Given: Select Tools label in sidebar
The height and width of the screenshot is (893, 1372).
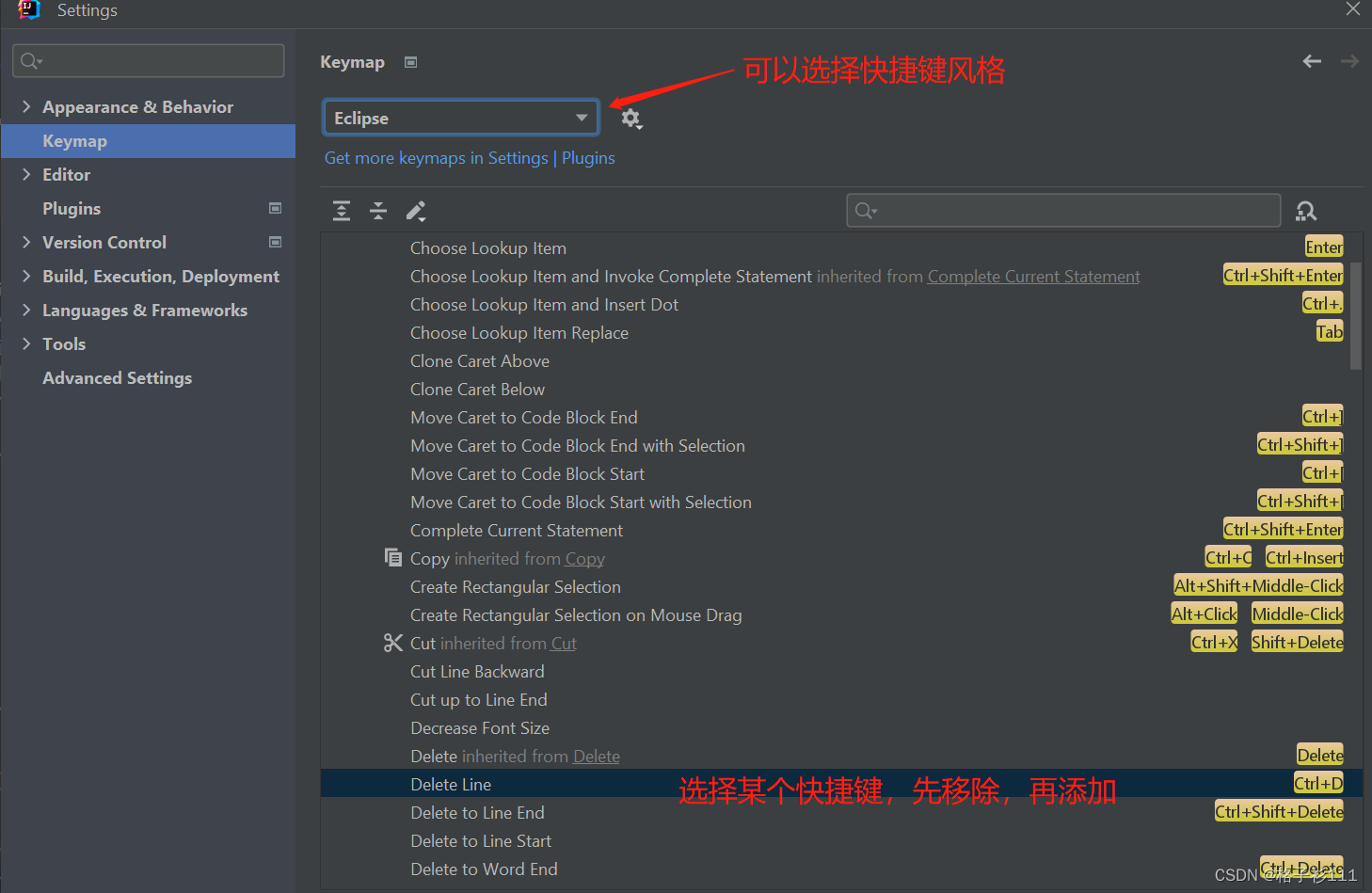Looking at the screenshot, I should [x=64, y=344].
